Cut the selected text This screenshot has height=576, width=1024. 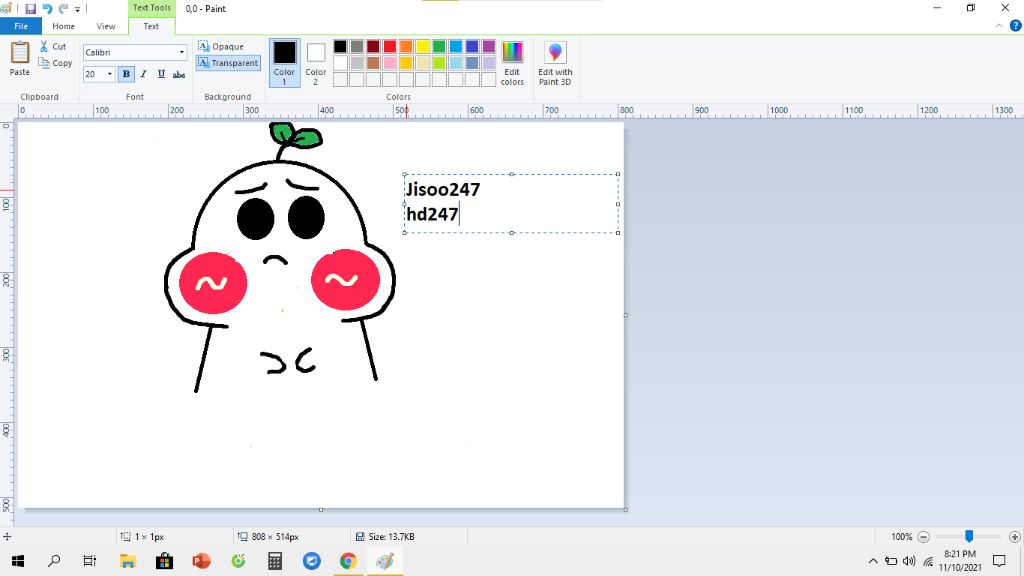pyautogui.click(x=53, y=46)
